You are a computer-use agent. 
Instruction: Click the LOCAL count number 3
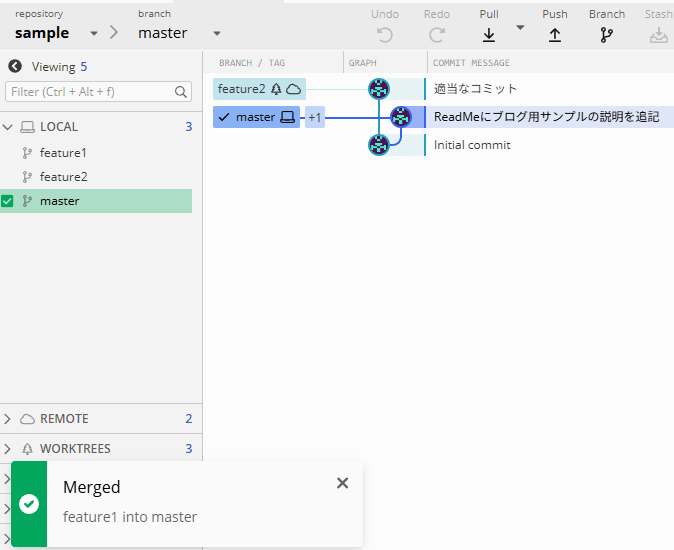click(x=188, y=127)
